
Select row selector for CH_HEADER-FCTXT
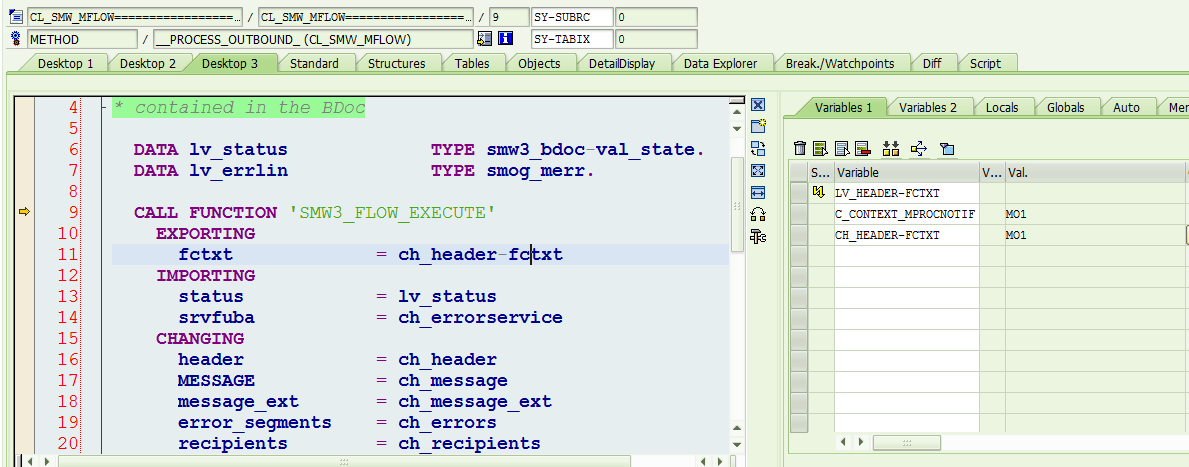coord(798,236)
